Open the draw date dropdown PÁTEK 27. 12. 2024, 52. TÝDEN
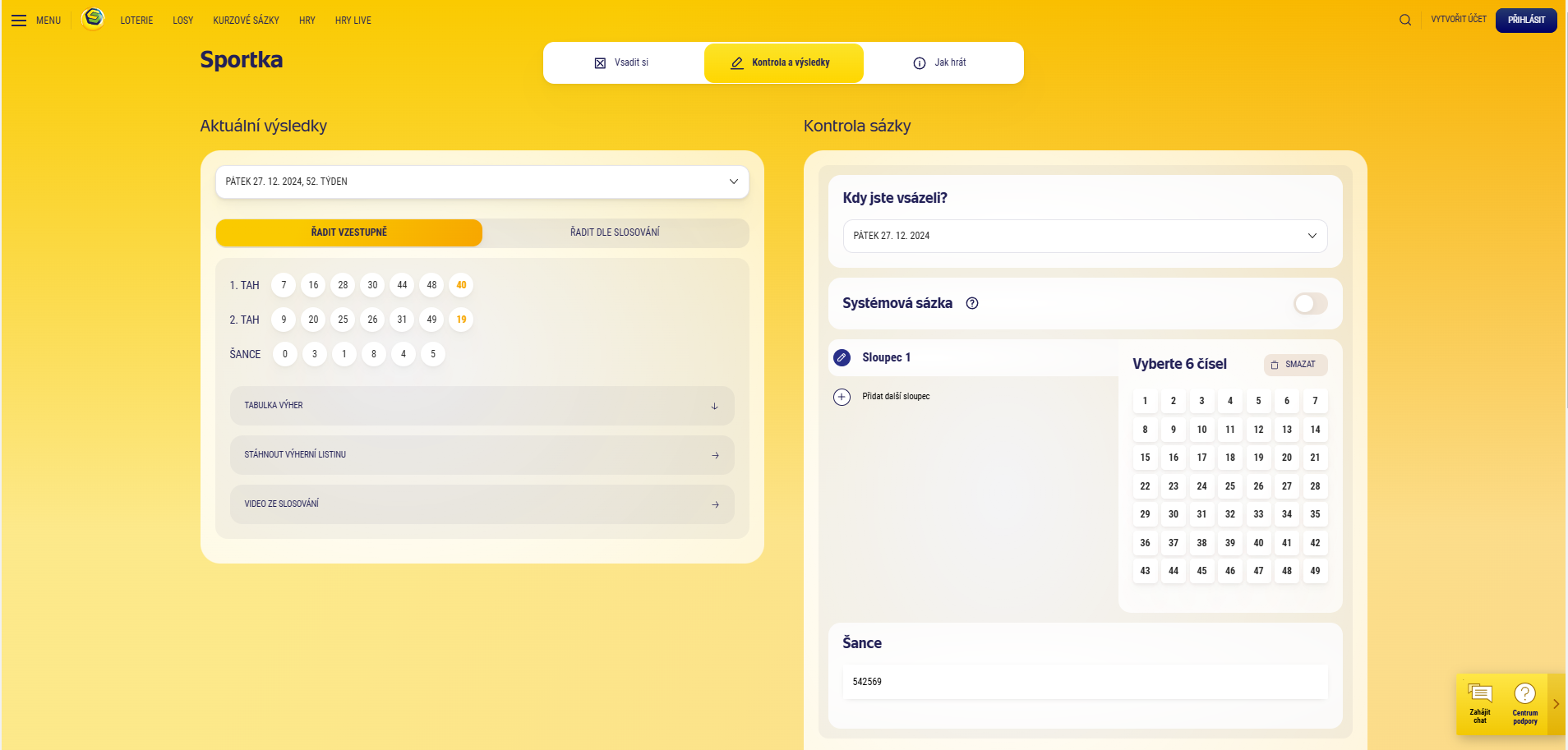The image size is (1568, 750). click(482, 182)
